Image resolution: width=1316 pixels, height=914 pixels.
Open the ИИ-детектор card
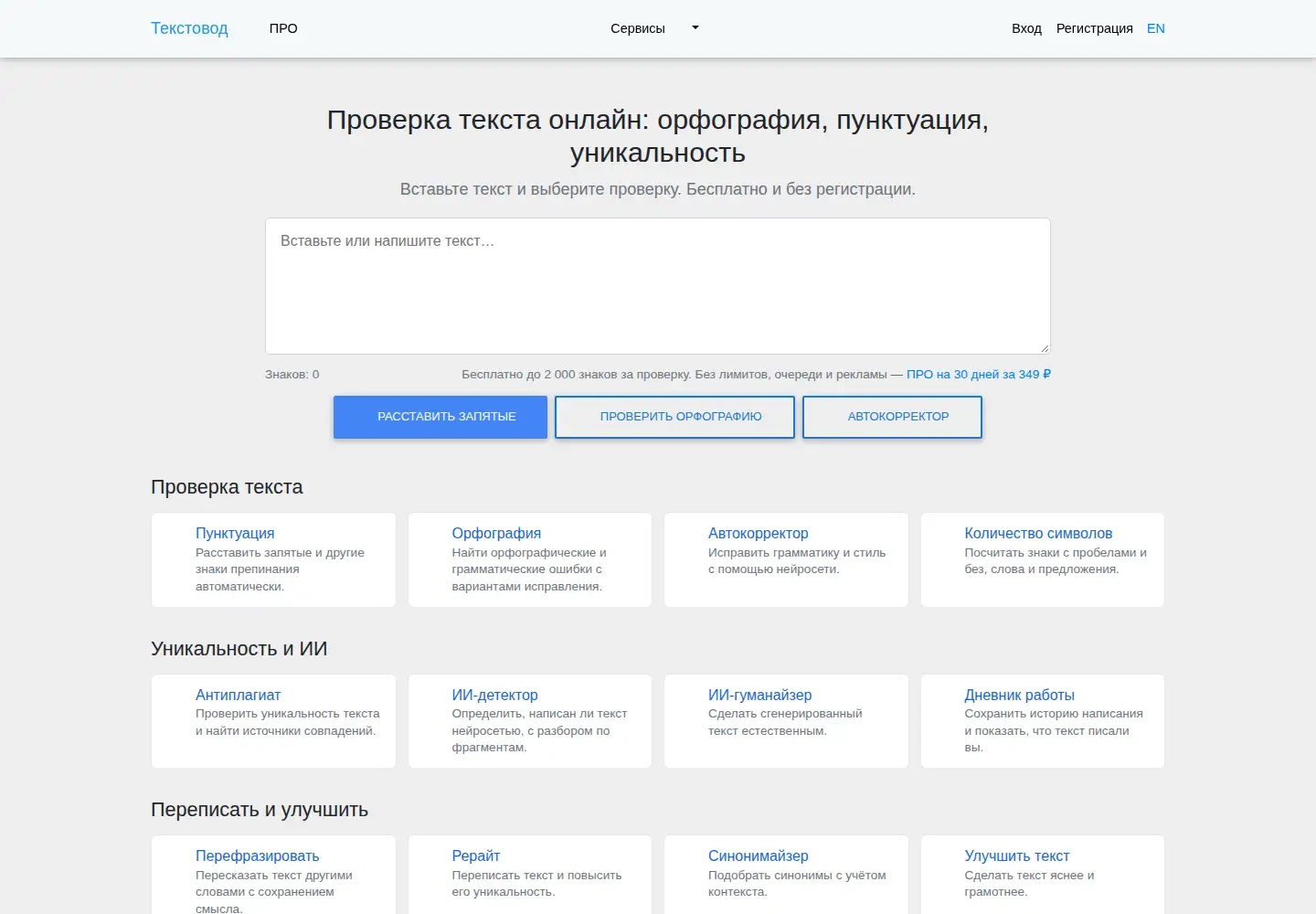[530, 721]
